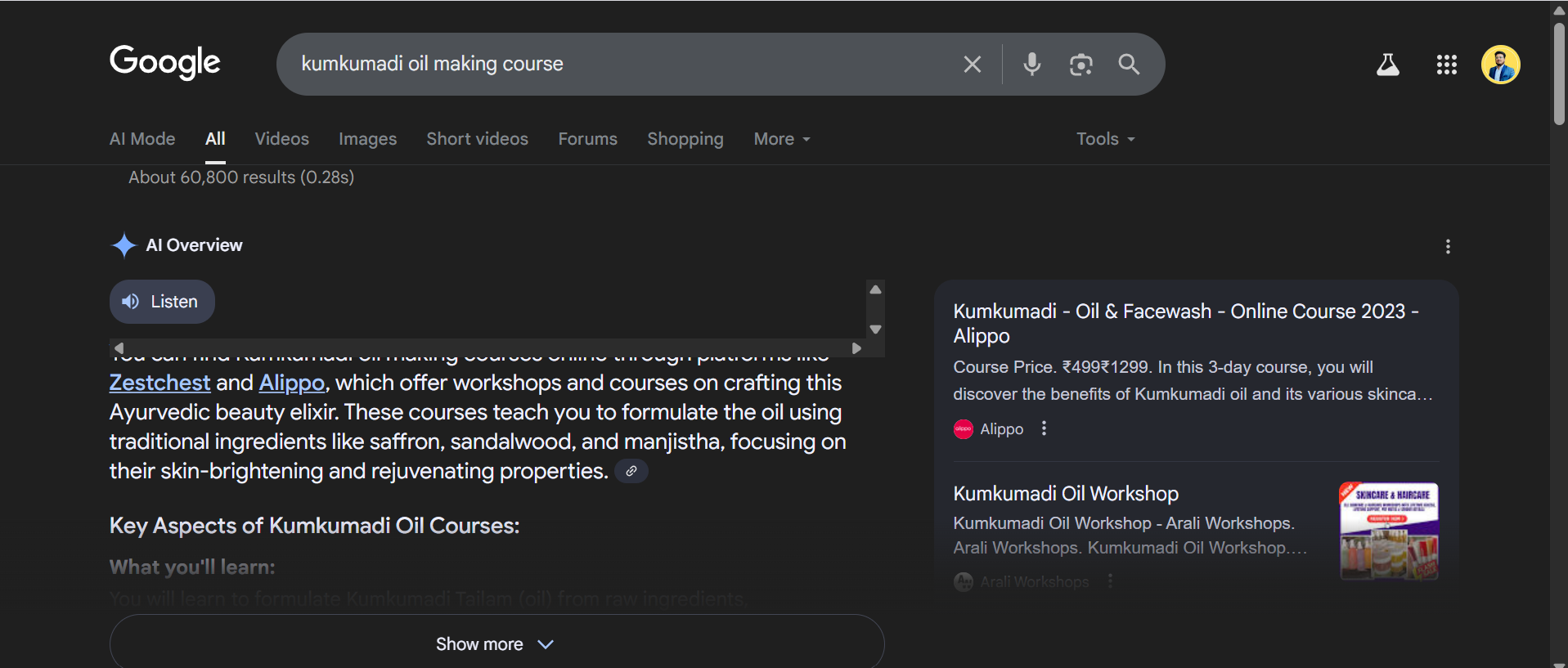The height and width of the screenshot is (668, 1568).
Task: Click the Kumkumadi Oil Workshop thumbnail
Action: pos(1388,531)
